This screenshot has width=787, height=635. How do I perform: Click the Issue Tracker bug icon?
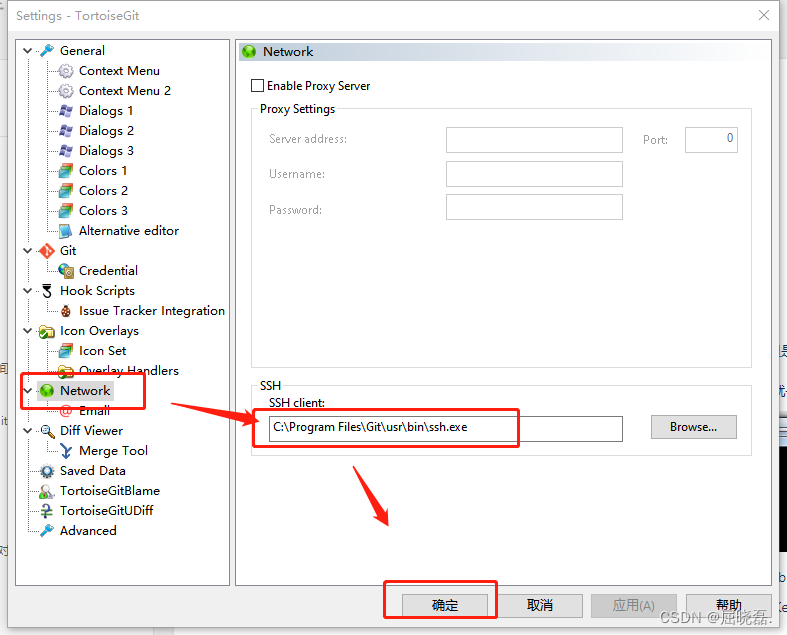(x=66, y=311)
